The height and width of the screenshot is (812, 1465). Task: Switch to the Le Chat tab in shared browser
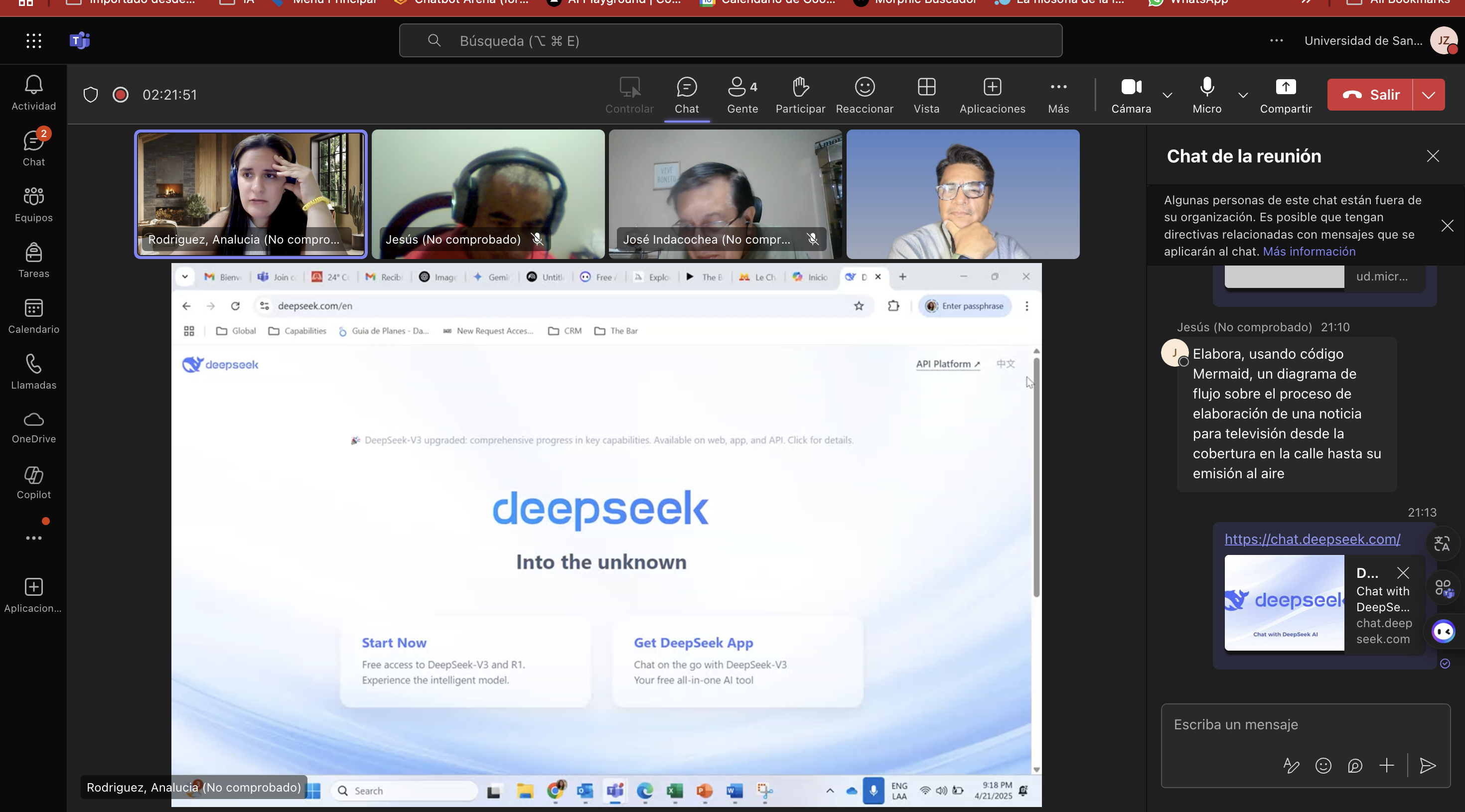click(758, 277)
